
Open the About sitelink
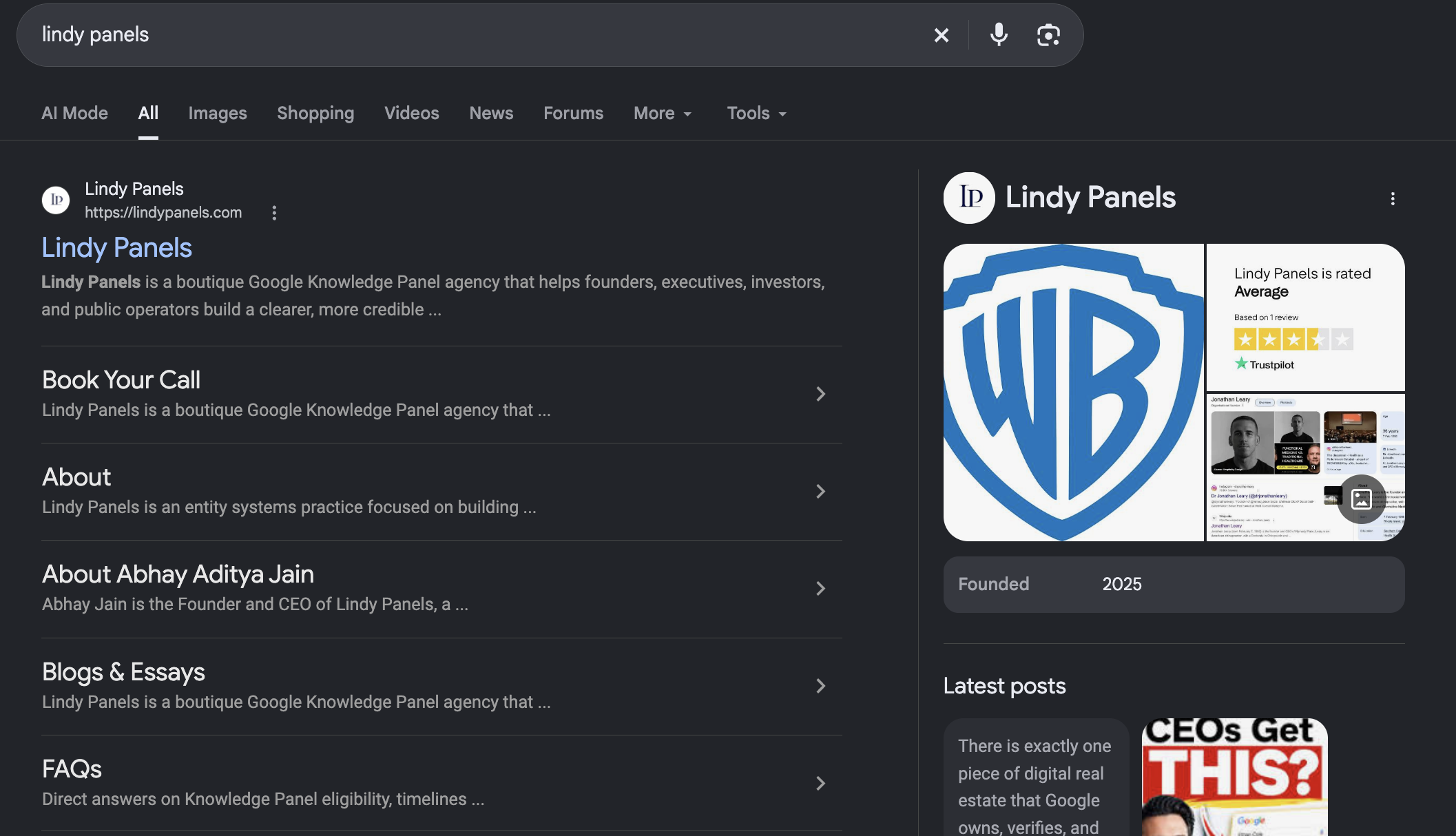(76, 477)
